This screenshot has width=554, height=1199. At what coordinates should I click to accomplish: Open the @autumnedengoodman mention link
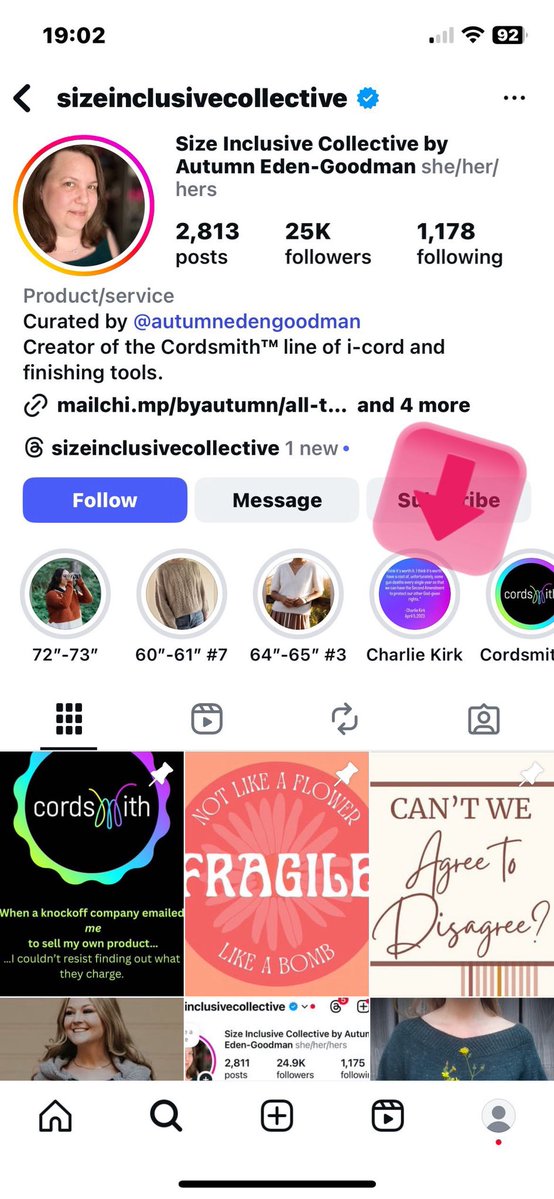point(246,321)
